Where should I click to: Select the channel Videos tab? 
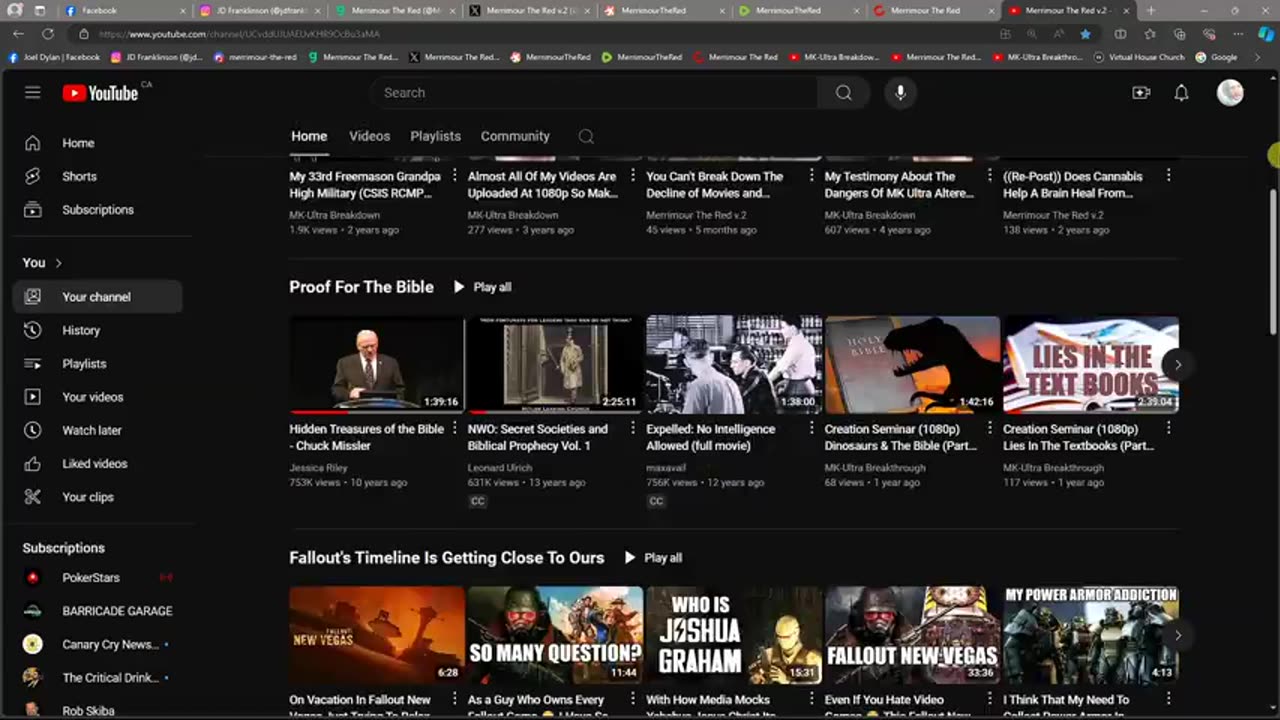coord(369,137)
